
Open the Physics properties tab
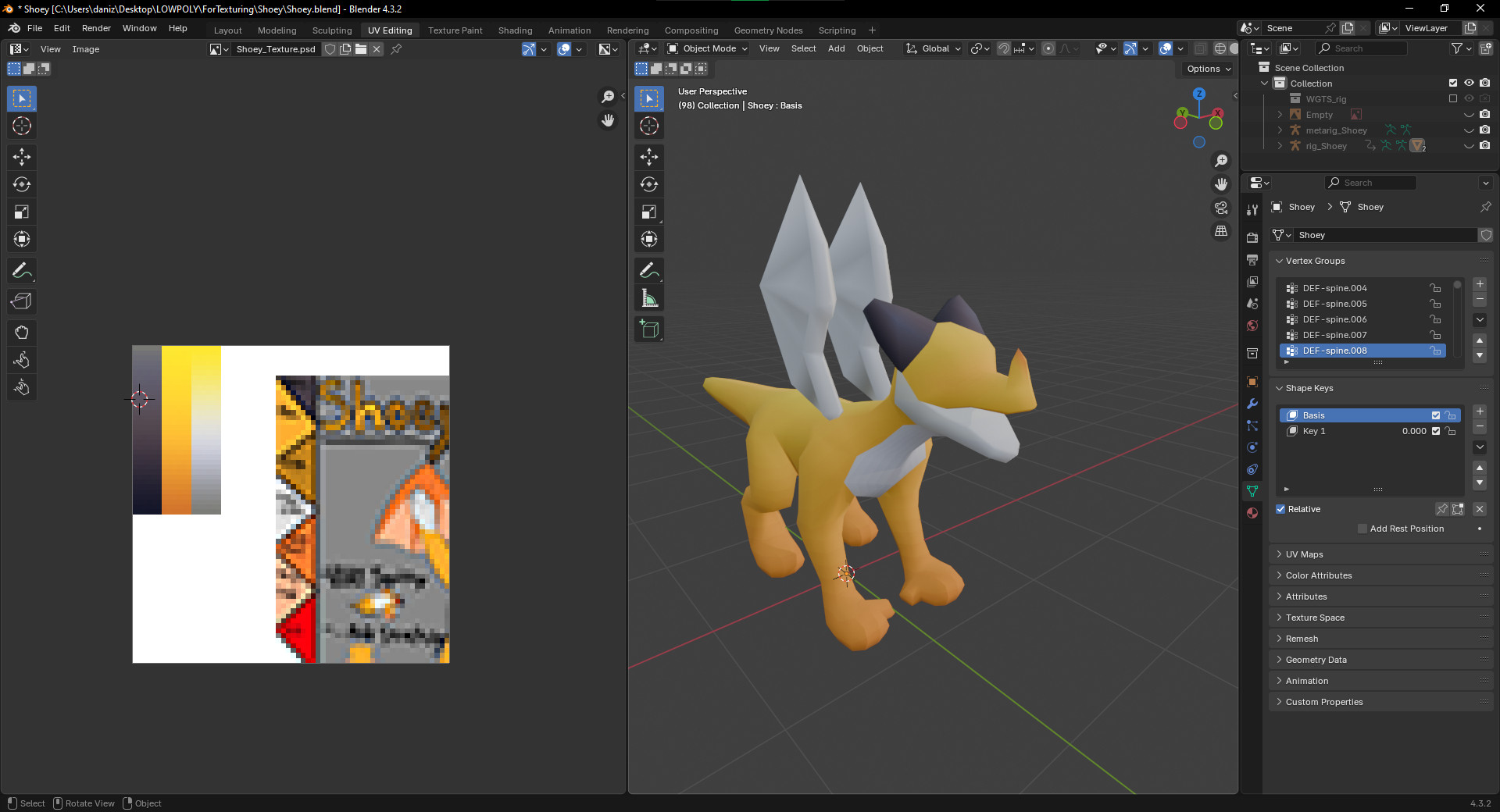[1252, 447]
